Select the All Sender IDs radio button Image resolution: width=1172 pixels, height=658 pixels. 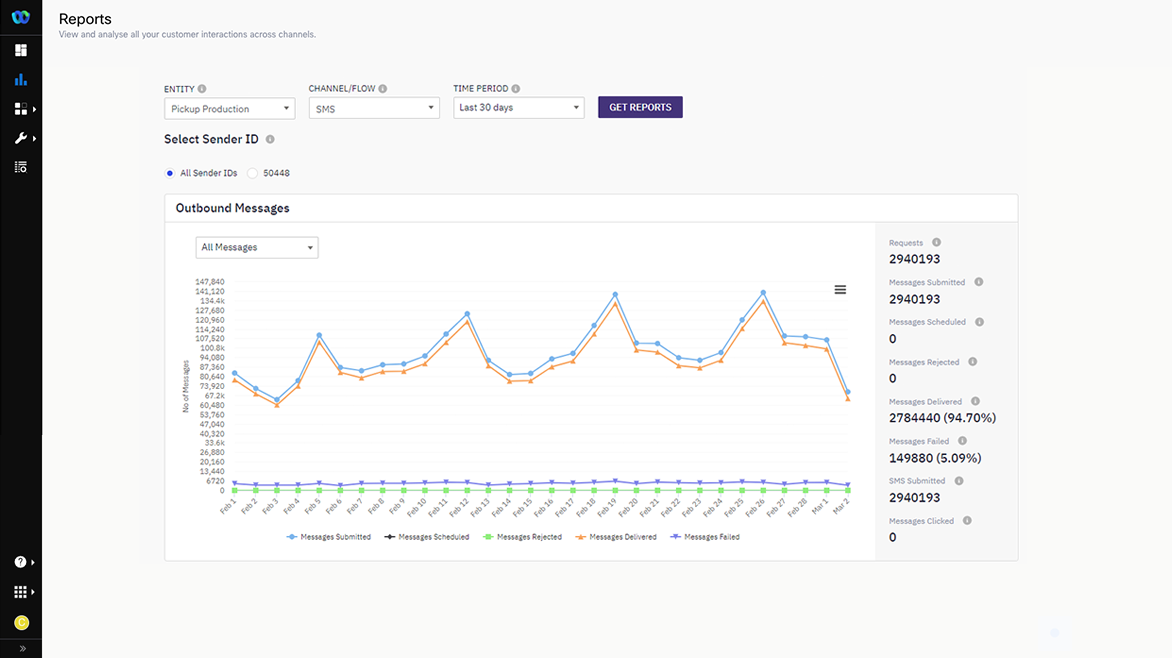(169, 172)
